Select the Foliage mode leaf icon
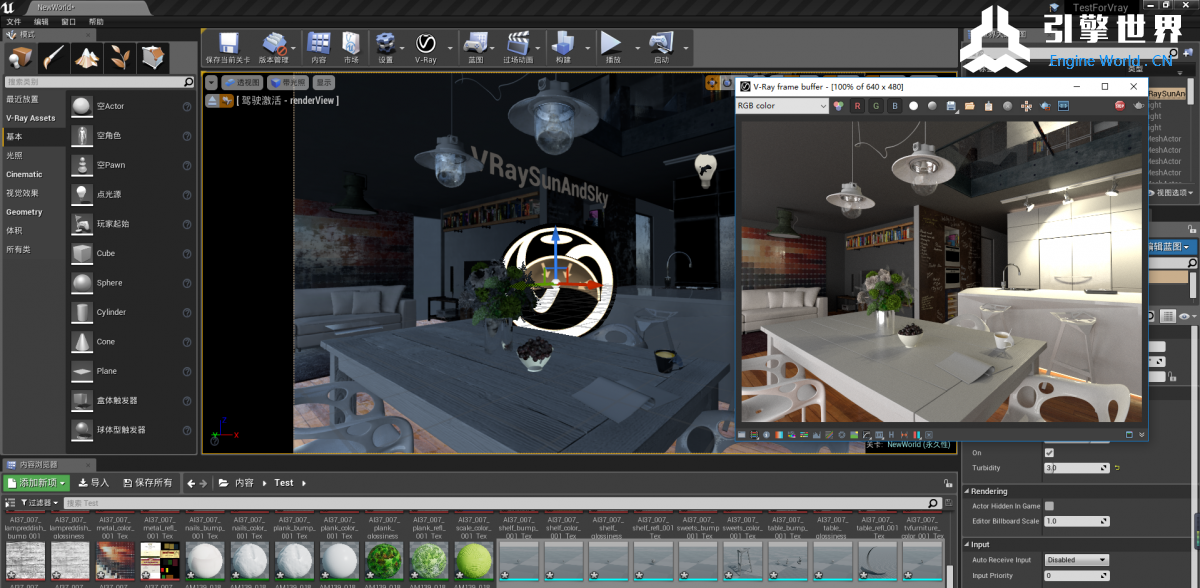This screenshot has width=1200, height=588. point(120,57)
